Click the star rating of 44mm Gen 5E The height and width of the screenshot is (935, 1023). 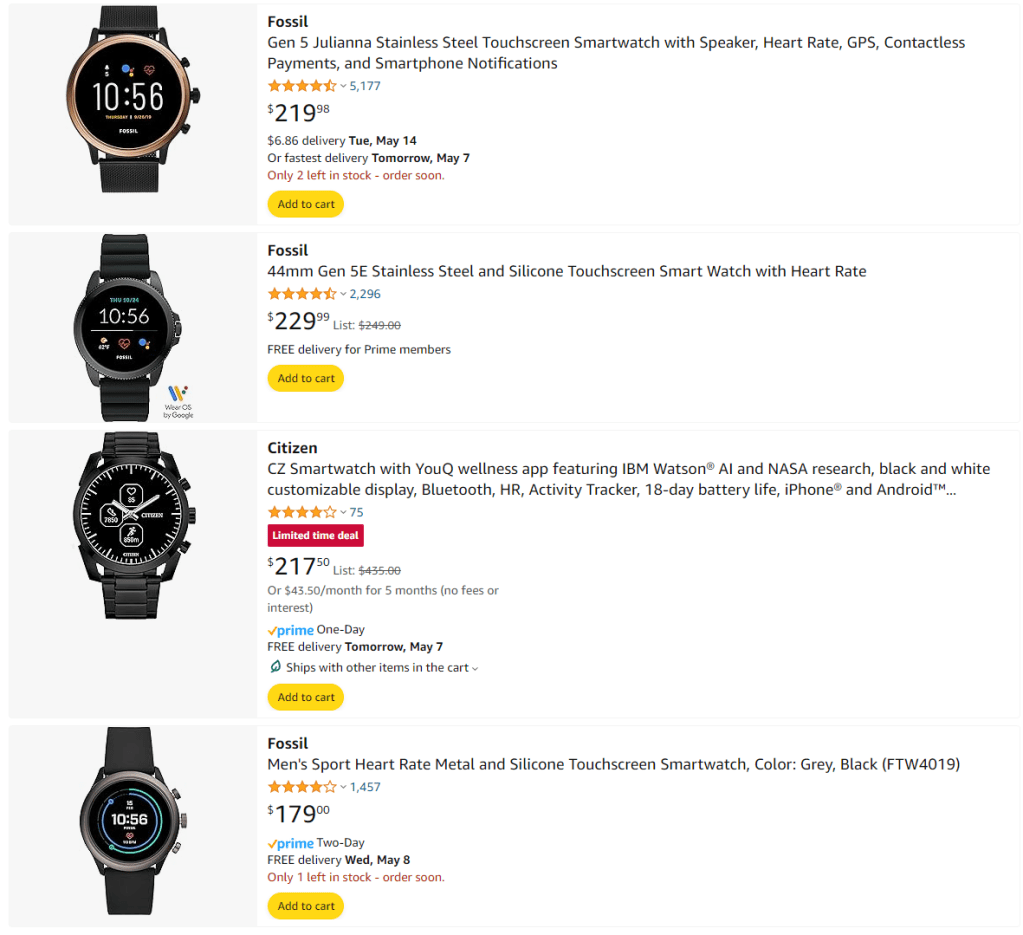[x=302, y=294]
